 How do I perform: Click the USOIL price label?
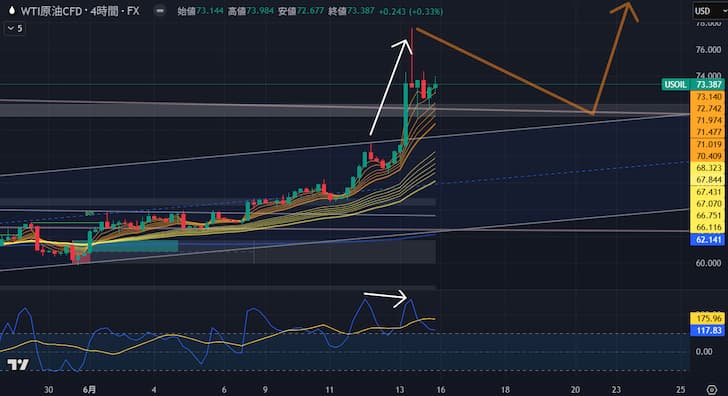676,84
